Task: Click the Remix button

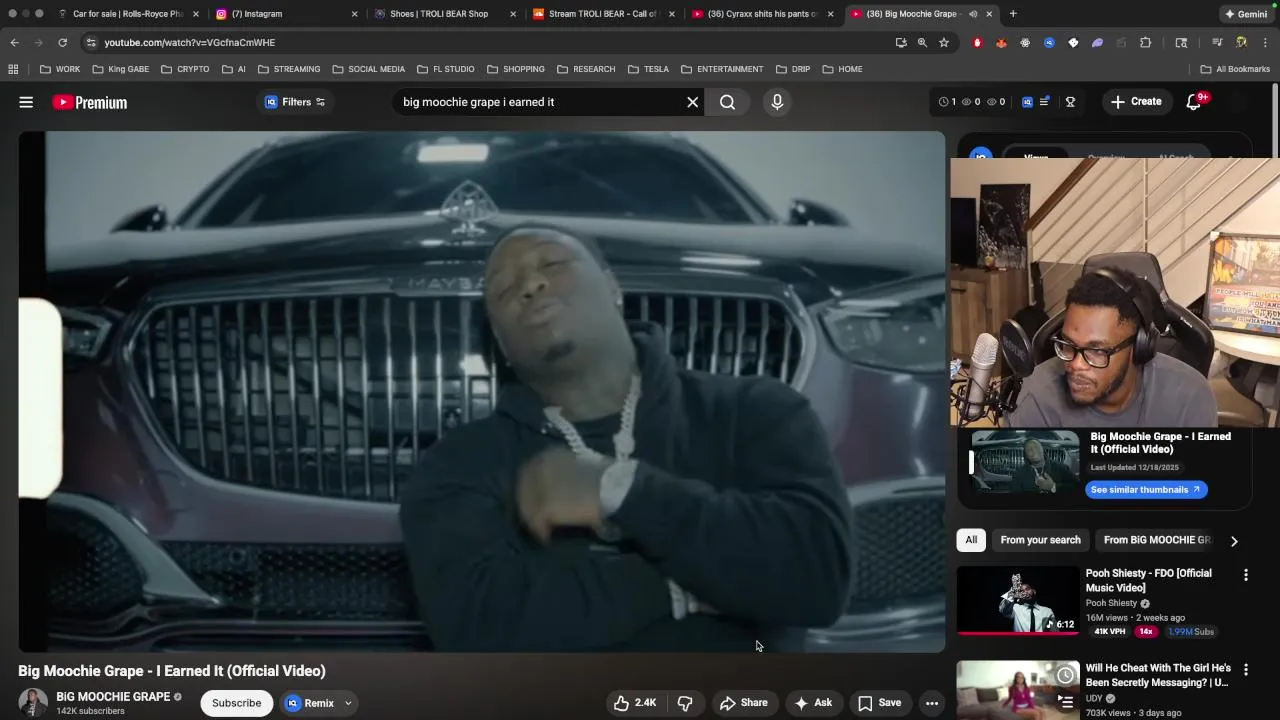Action: tap(310, 703)
